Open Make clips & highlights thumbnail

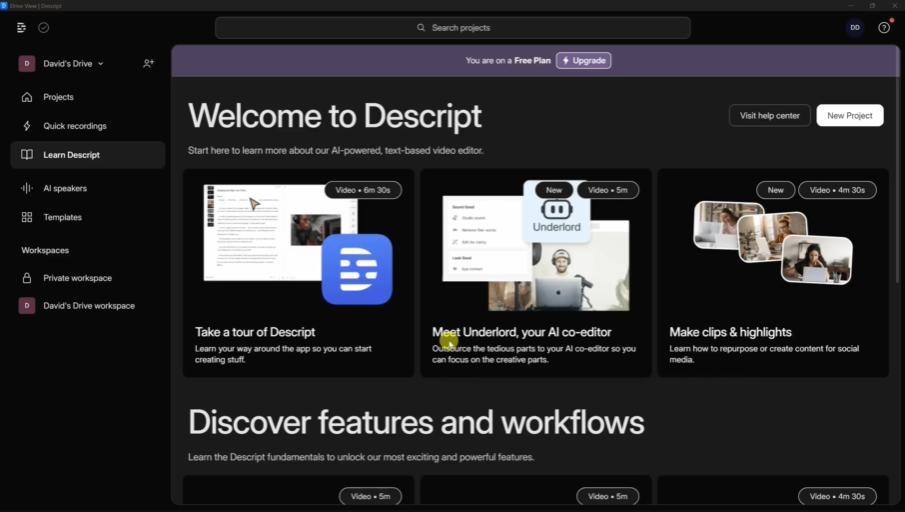click(x=773, y=242)
